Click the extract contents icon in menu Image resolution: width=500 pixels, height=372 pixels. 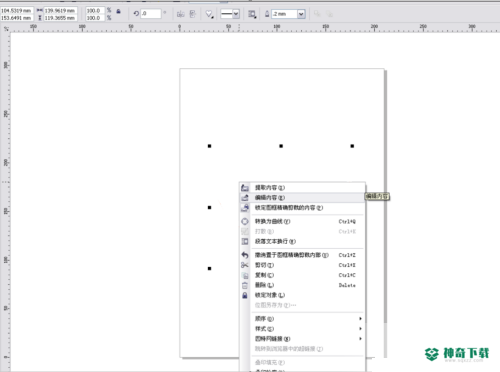[245, 188]
